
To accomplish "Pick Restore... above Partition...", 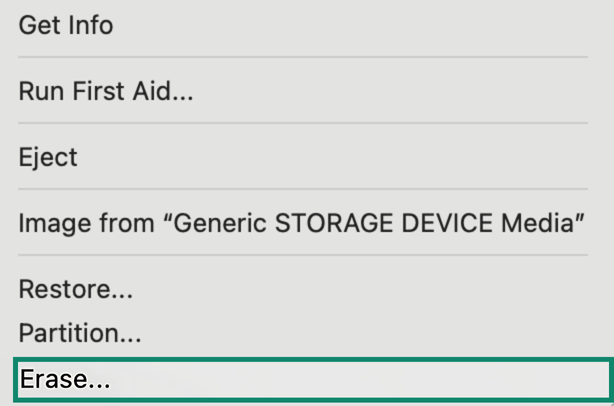I will (x=76, y=290).
